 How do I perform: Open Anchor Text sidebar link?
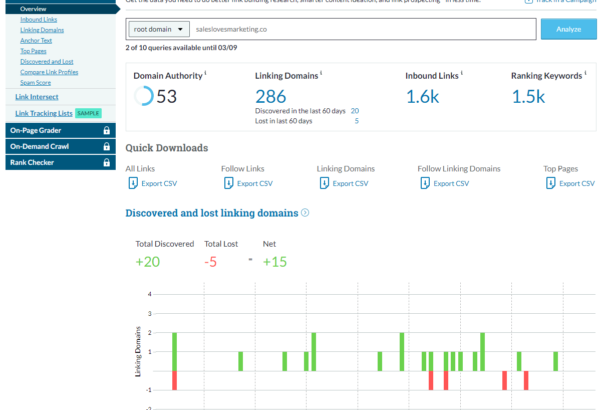(x=36, y=41)
